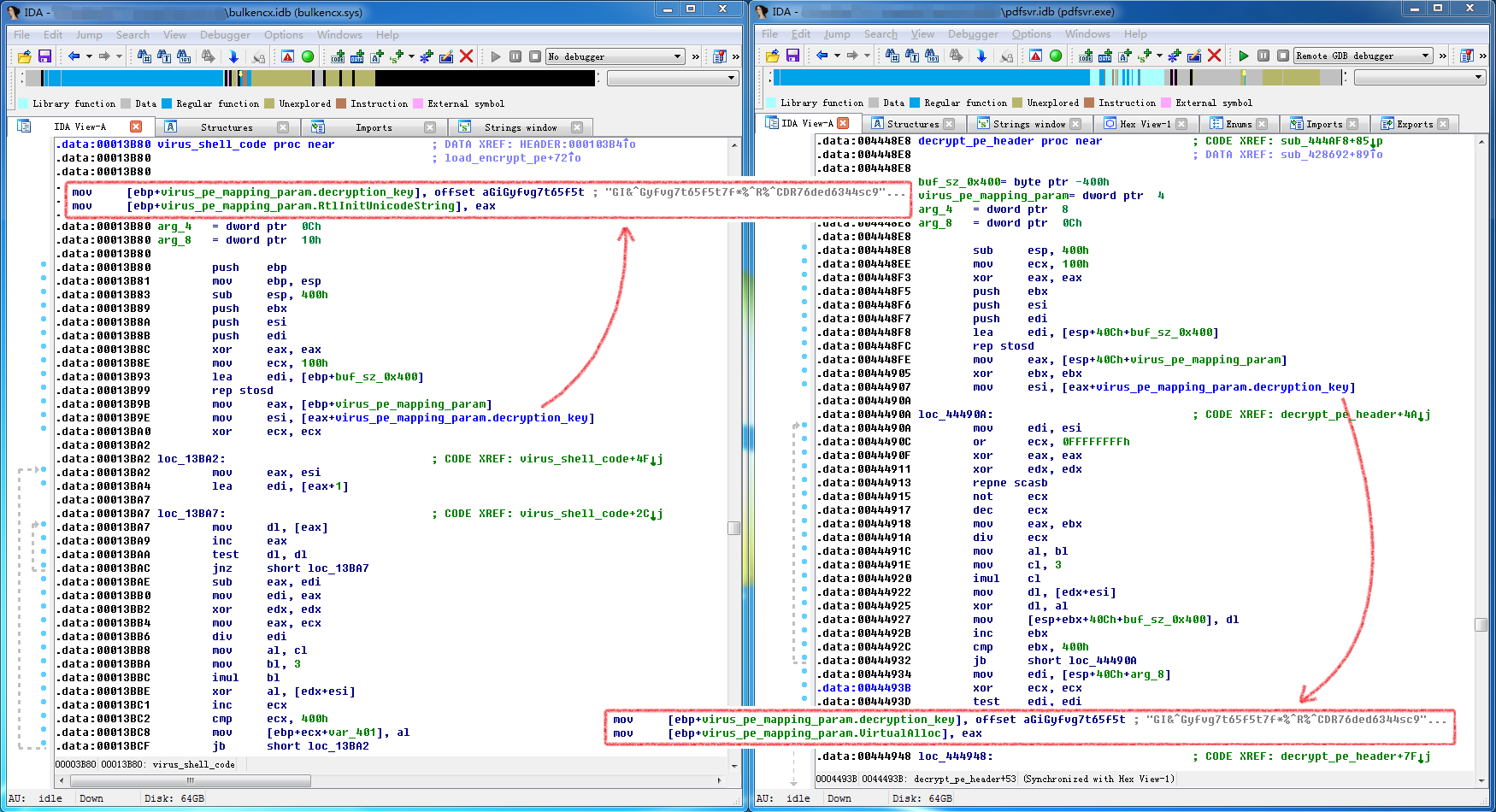
Task: Open back-arrow history dropdown in bulkencx toolbar
Action: click(89, 56)
